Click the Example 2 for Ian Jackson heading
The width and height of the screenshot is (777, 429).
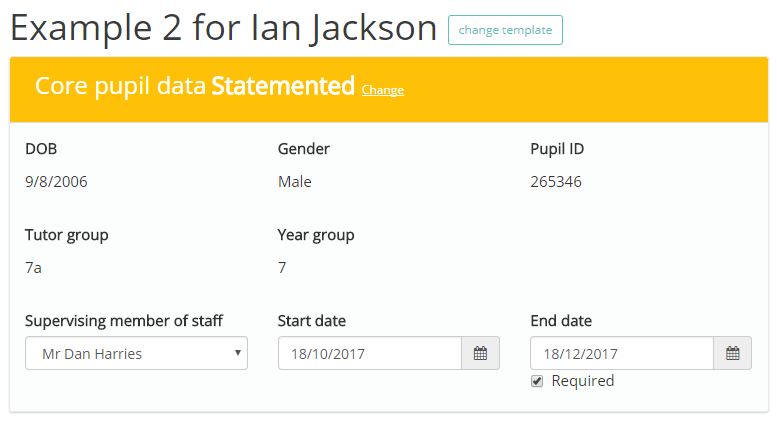[x=223, y=28]
